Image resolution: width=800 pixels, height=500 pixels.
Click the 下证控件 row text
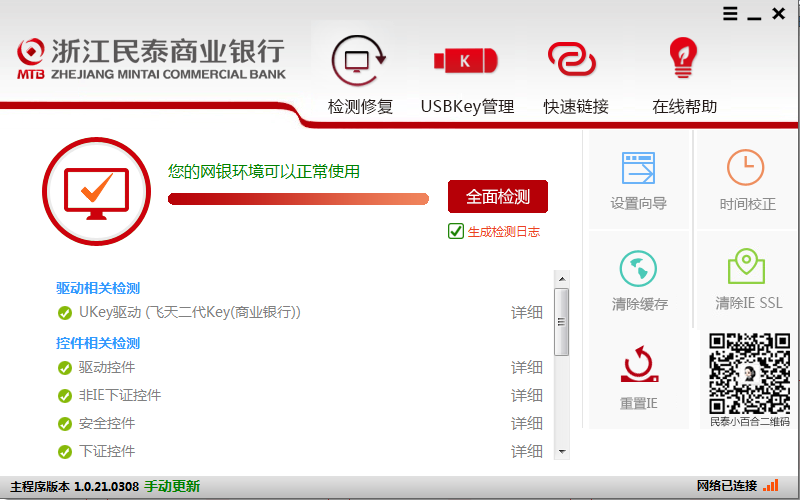107,452
